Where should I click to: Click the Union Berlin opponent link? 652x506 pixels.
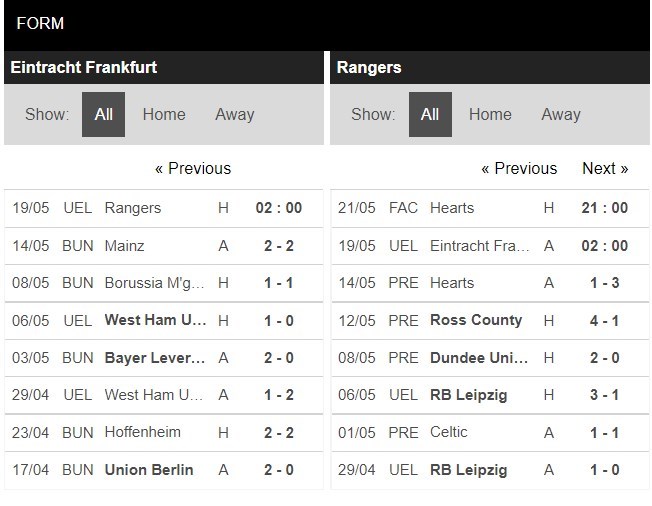pyautogui.click(x=149, y=470)
